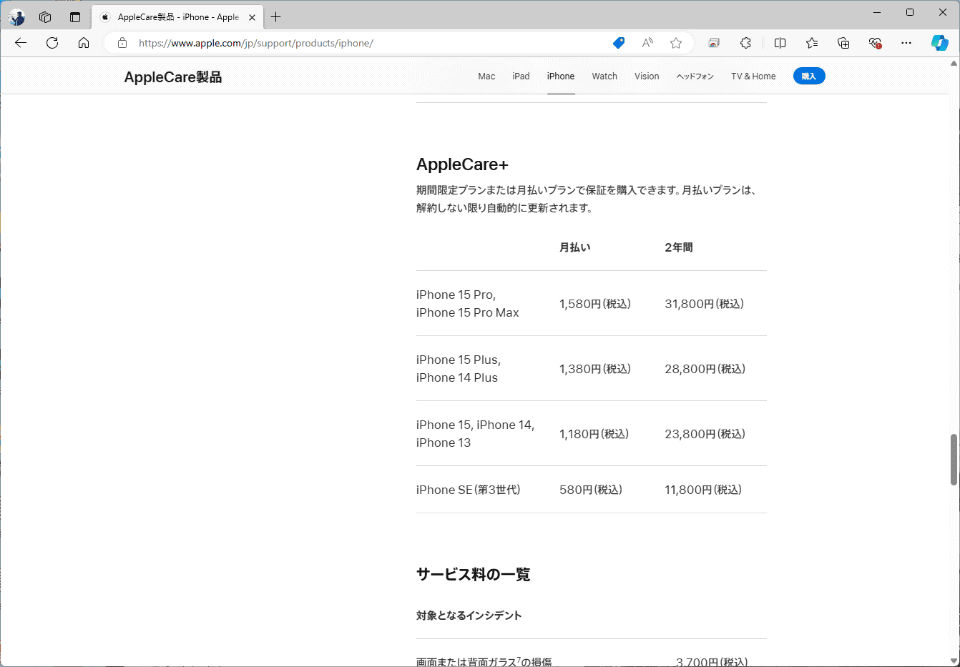Click the address bar to edit URL
Image resolution: width=960 pixels, height=667 pixels.
350,43
